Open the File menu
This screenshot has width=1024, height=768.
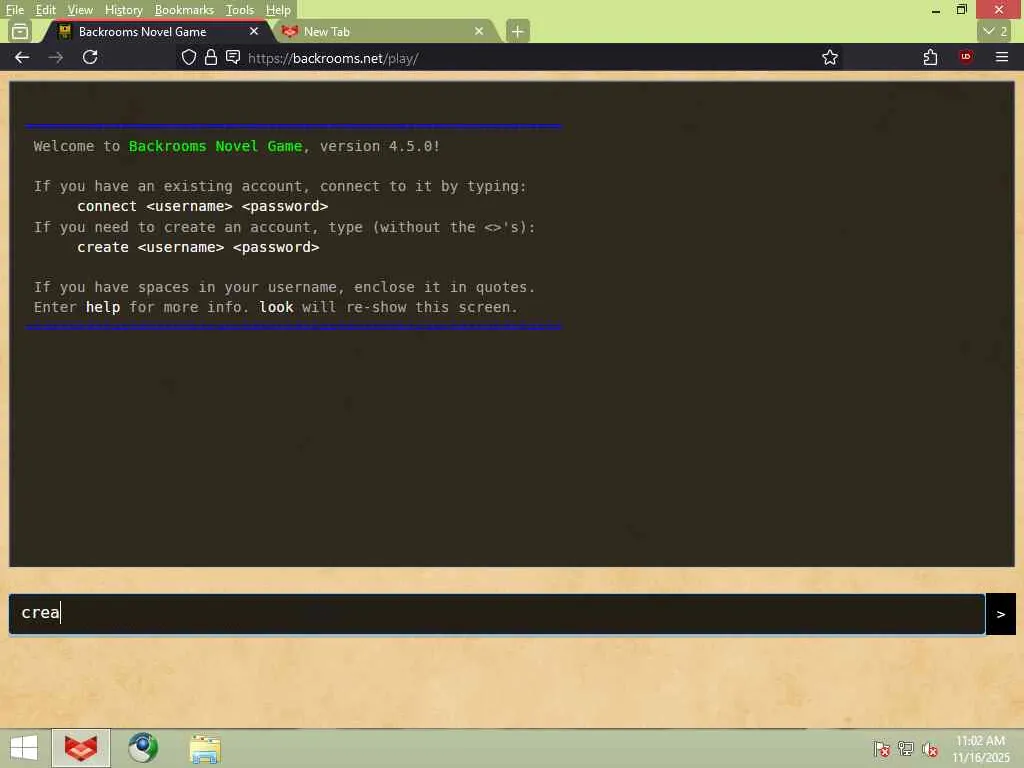click(15, 10)
